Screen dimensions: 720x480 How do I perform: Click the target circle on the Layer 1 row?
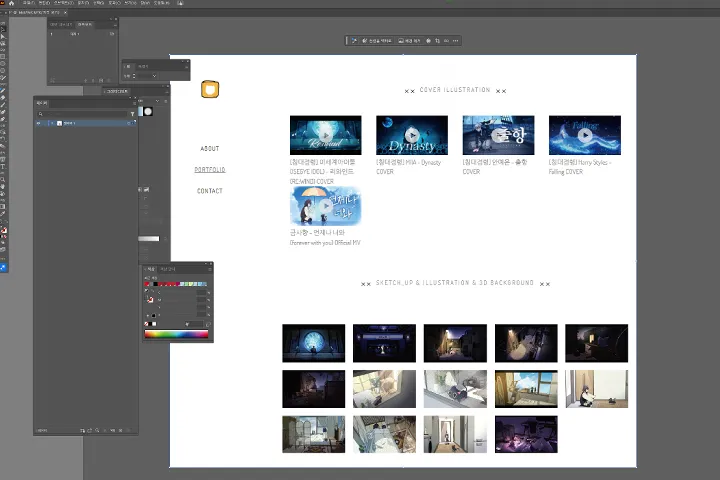[129, 123]
